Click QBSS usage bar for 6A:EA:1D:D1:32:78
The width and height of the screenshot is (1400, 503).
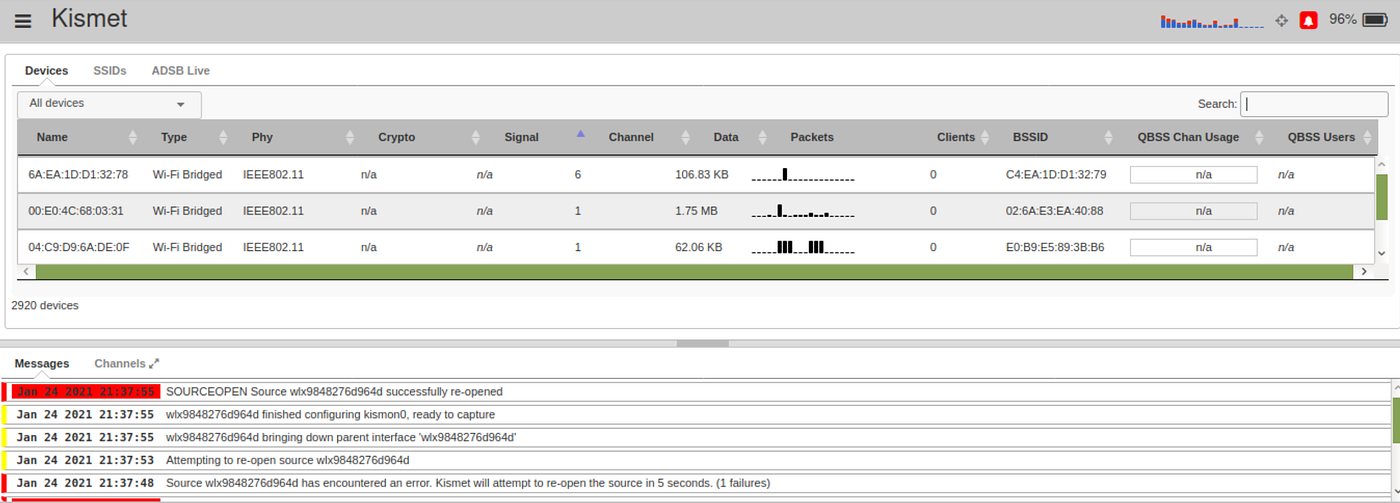(x=1193, y=174)
